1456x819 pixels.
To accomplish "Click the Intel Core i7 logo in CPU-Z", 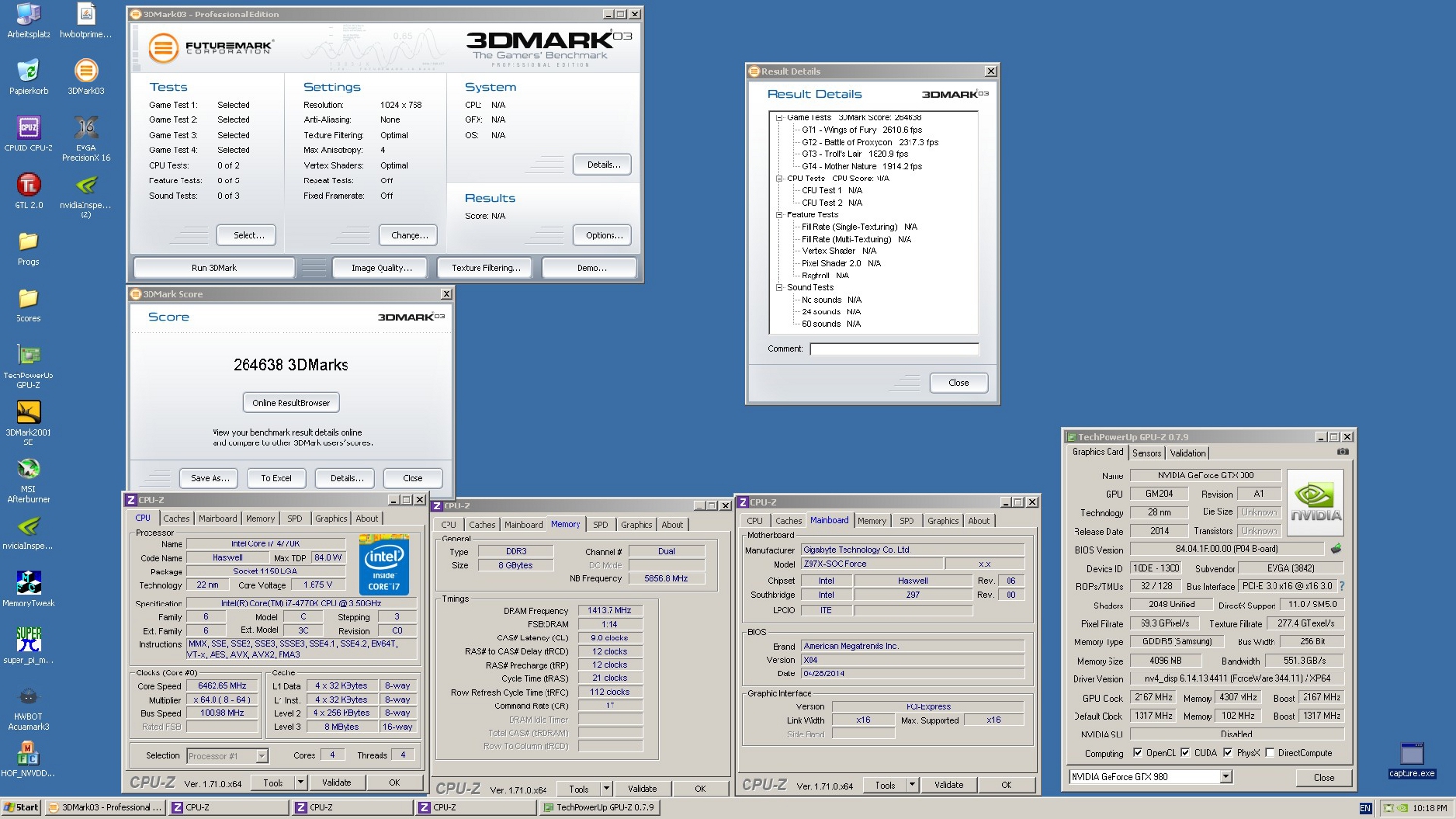I will pyautogui.click(x=383, y=565).
